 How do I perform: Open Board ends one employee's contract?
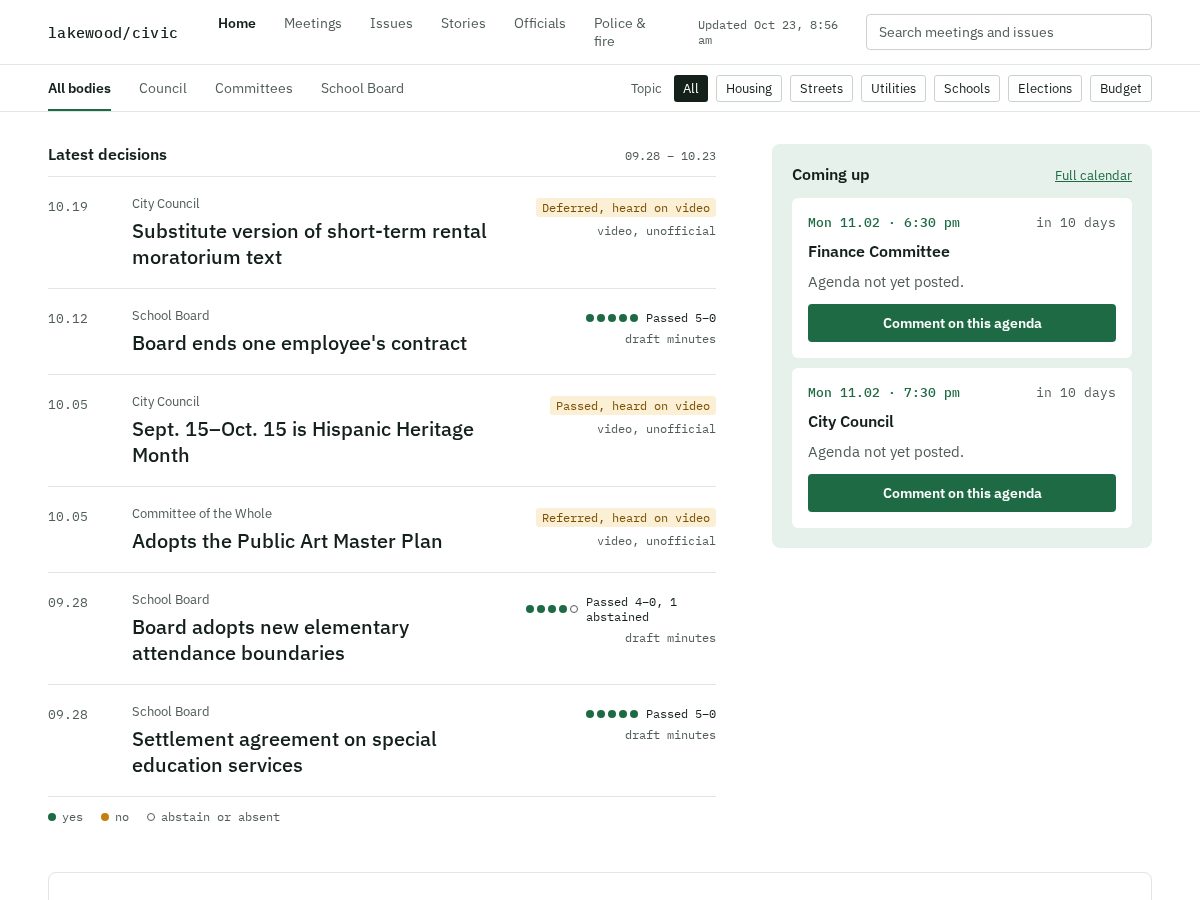point(299,343)
